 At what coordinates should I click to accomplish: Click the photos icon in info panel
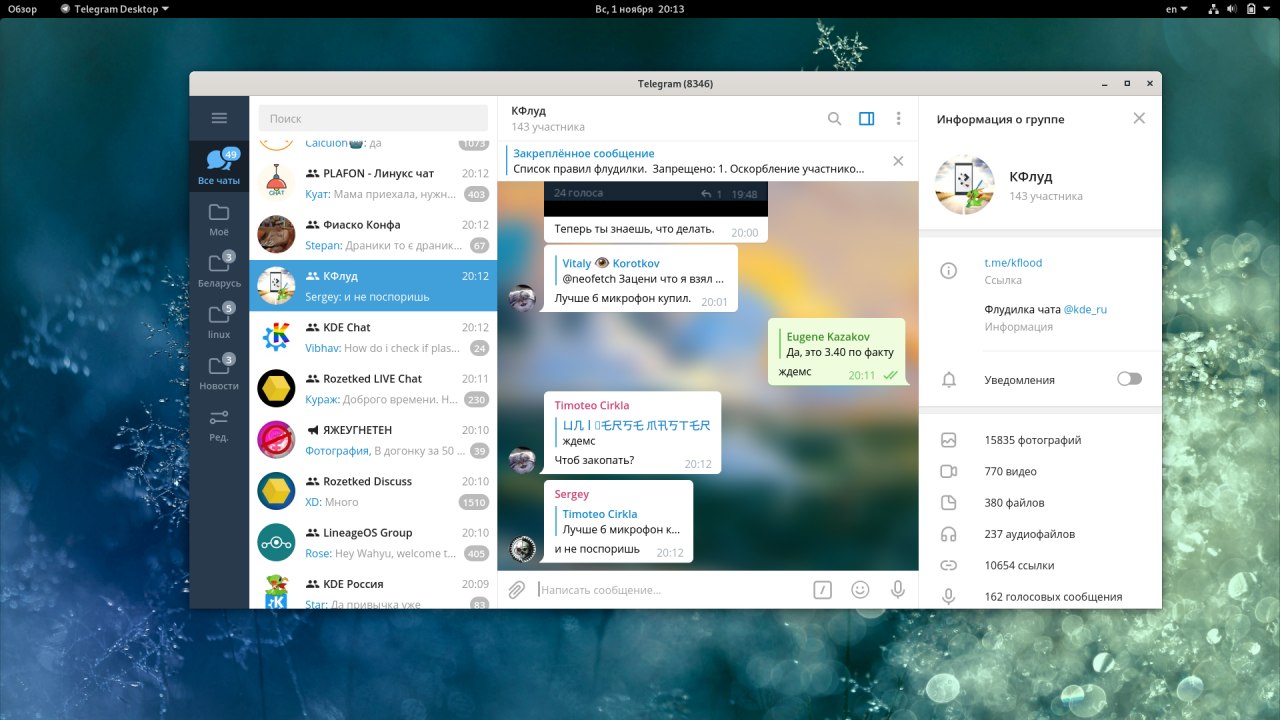[949, 440]
